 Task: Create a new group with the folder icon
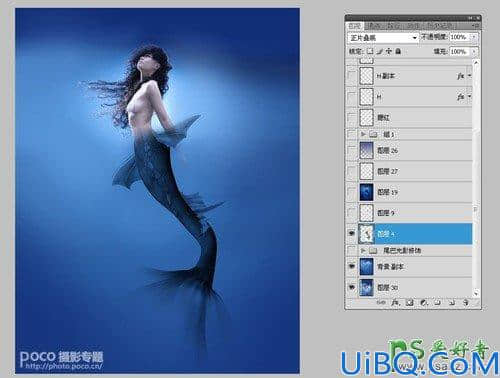[x=438, y=303]
